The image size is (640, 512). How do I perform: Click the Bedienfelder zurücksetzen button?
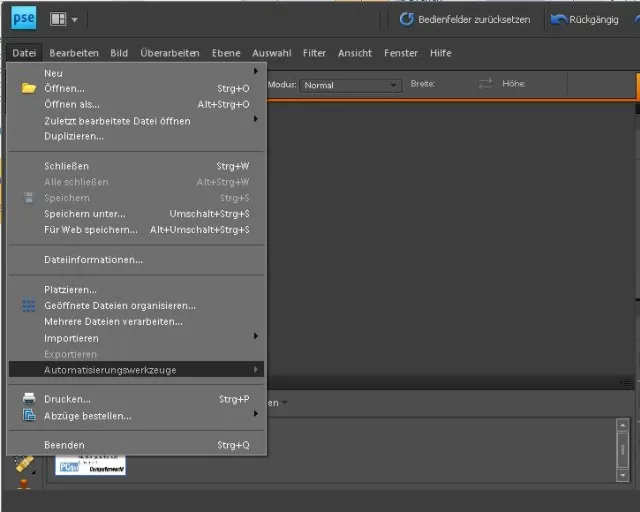(465, 19)
